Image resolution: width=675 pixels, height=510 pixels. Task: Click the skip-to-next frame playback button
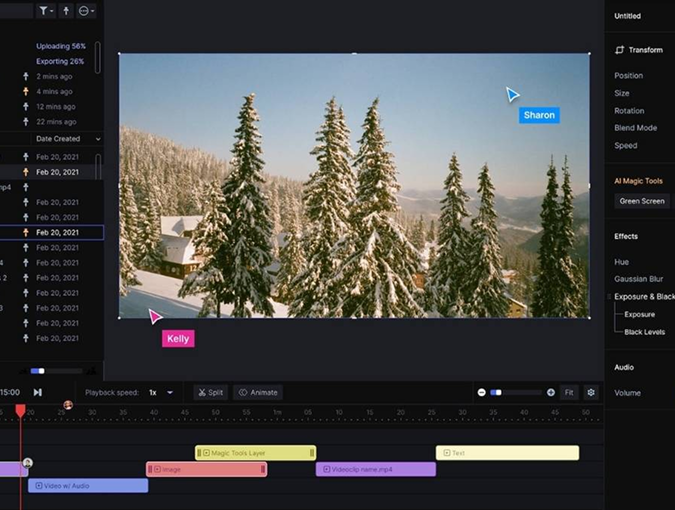coord(37,392)
